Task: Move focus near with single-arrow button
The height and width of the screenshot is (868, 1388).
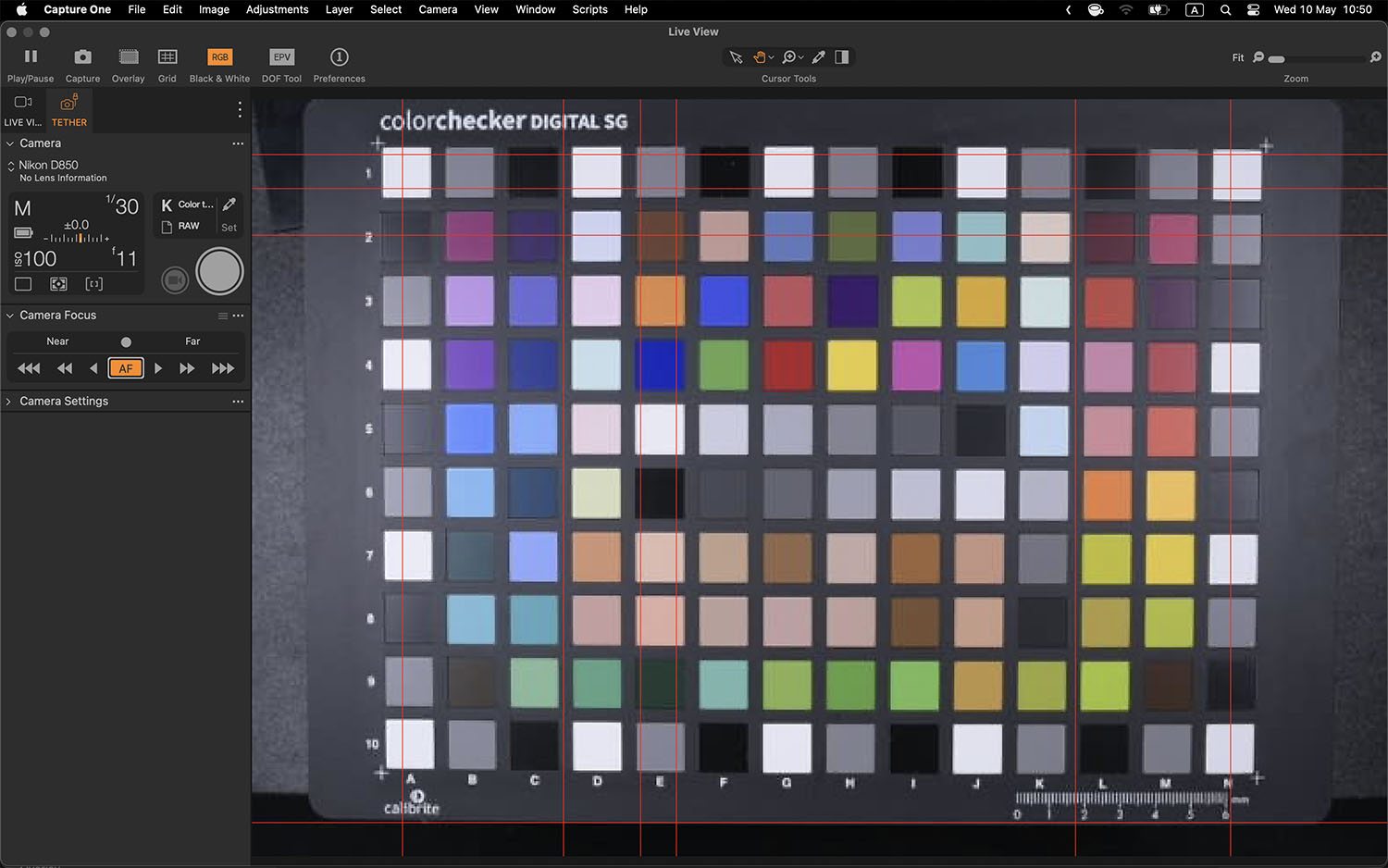Action: pos(93,368)
